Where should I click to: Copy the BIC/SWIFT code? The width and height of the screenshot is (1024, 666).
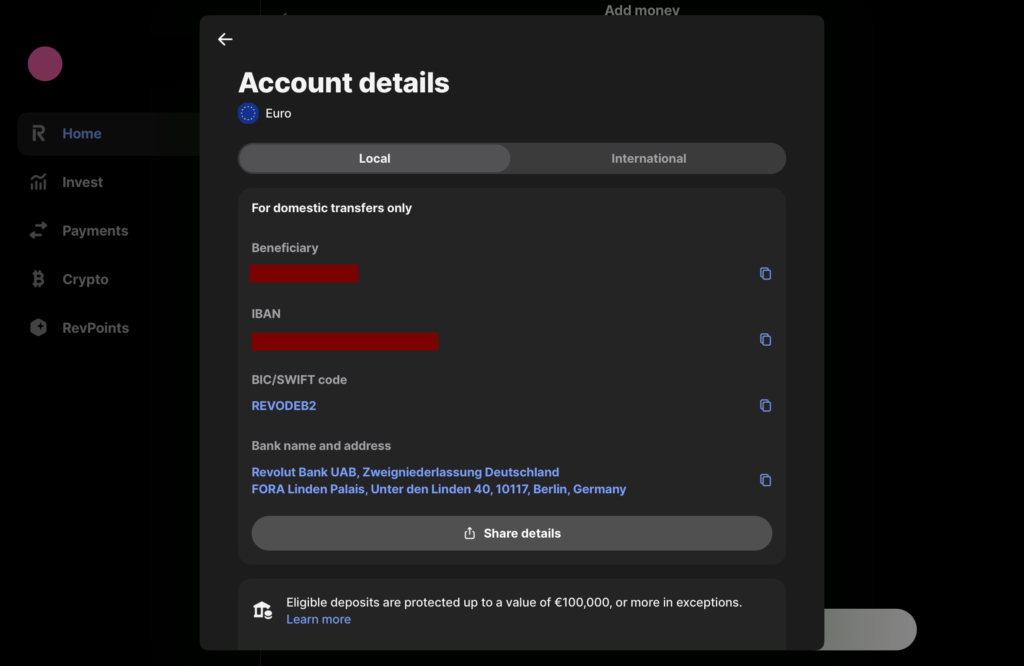765,406
